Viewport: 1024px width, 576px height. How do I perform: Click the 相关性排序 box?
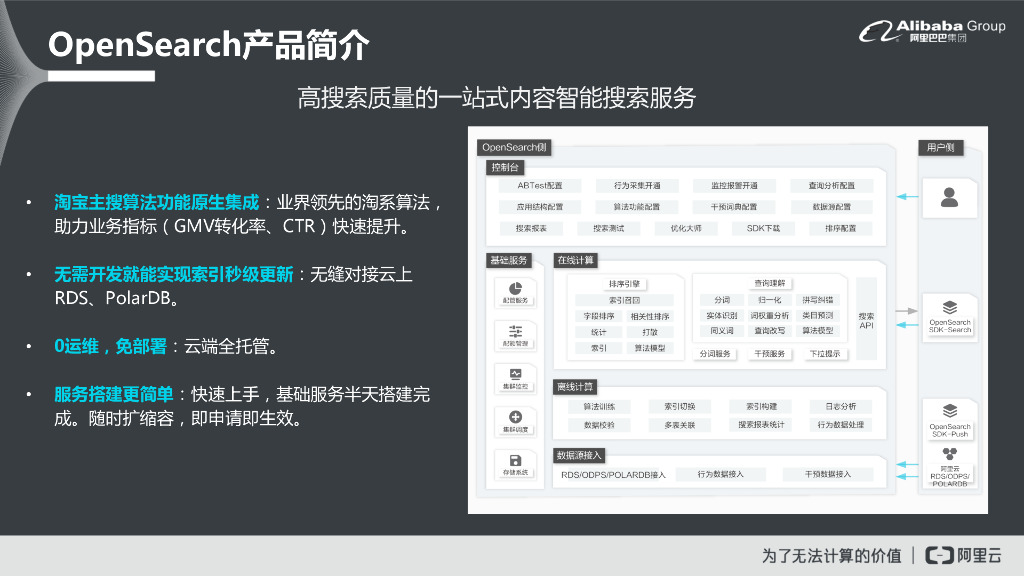650,316
